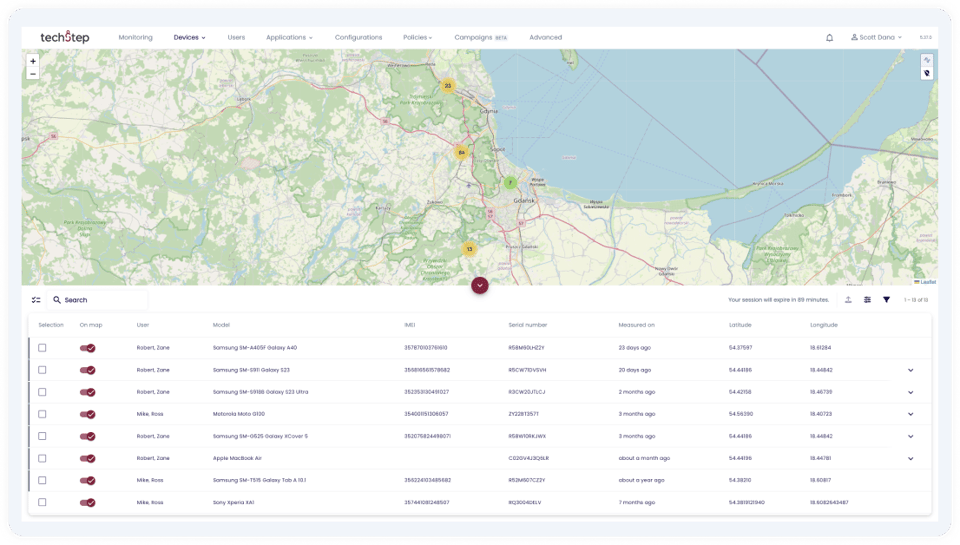The image size is (960, 545).
Task: Click the techstep logo
Action: tap(65, 37)
